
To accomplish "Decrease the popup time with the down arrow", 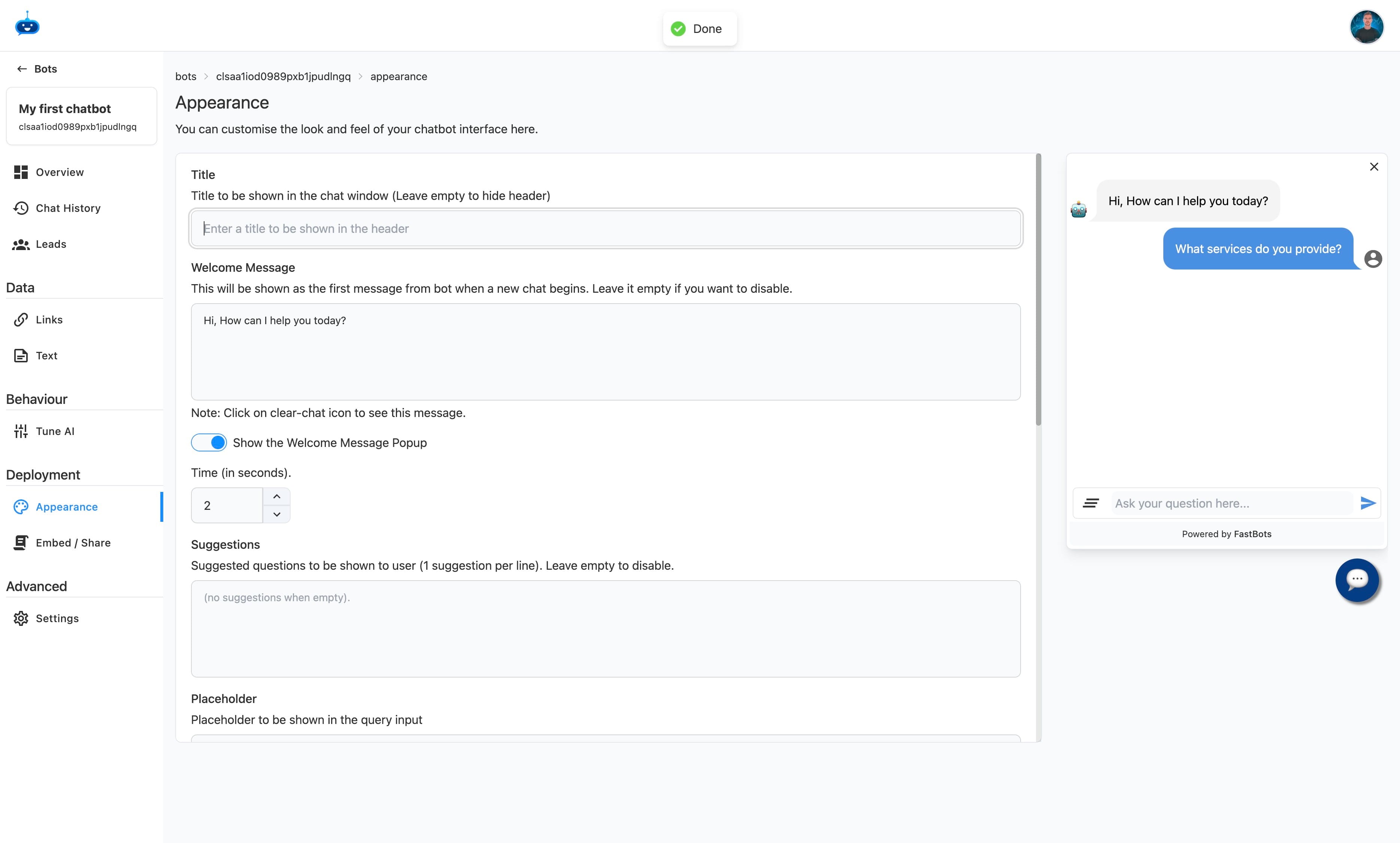I will [277, 514].
